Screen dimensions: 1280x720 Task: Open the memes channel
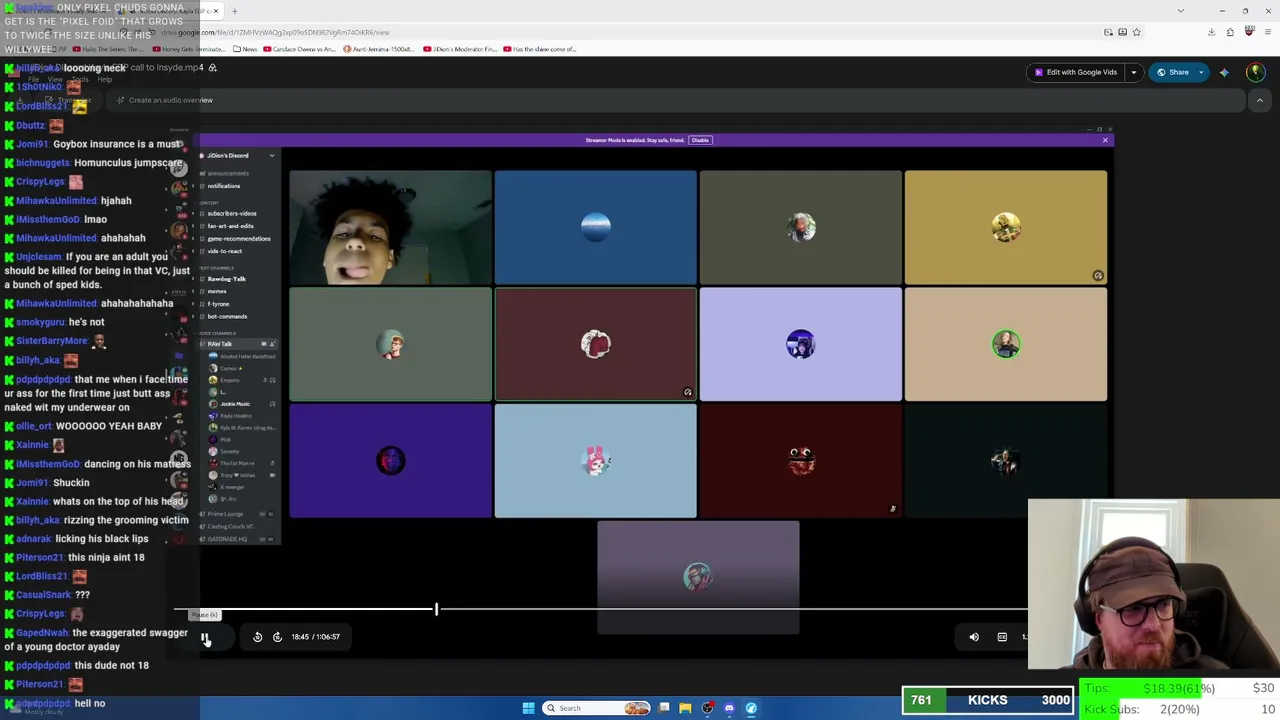(217, 291)
